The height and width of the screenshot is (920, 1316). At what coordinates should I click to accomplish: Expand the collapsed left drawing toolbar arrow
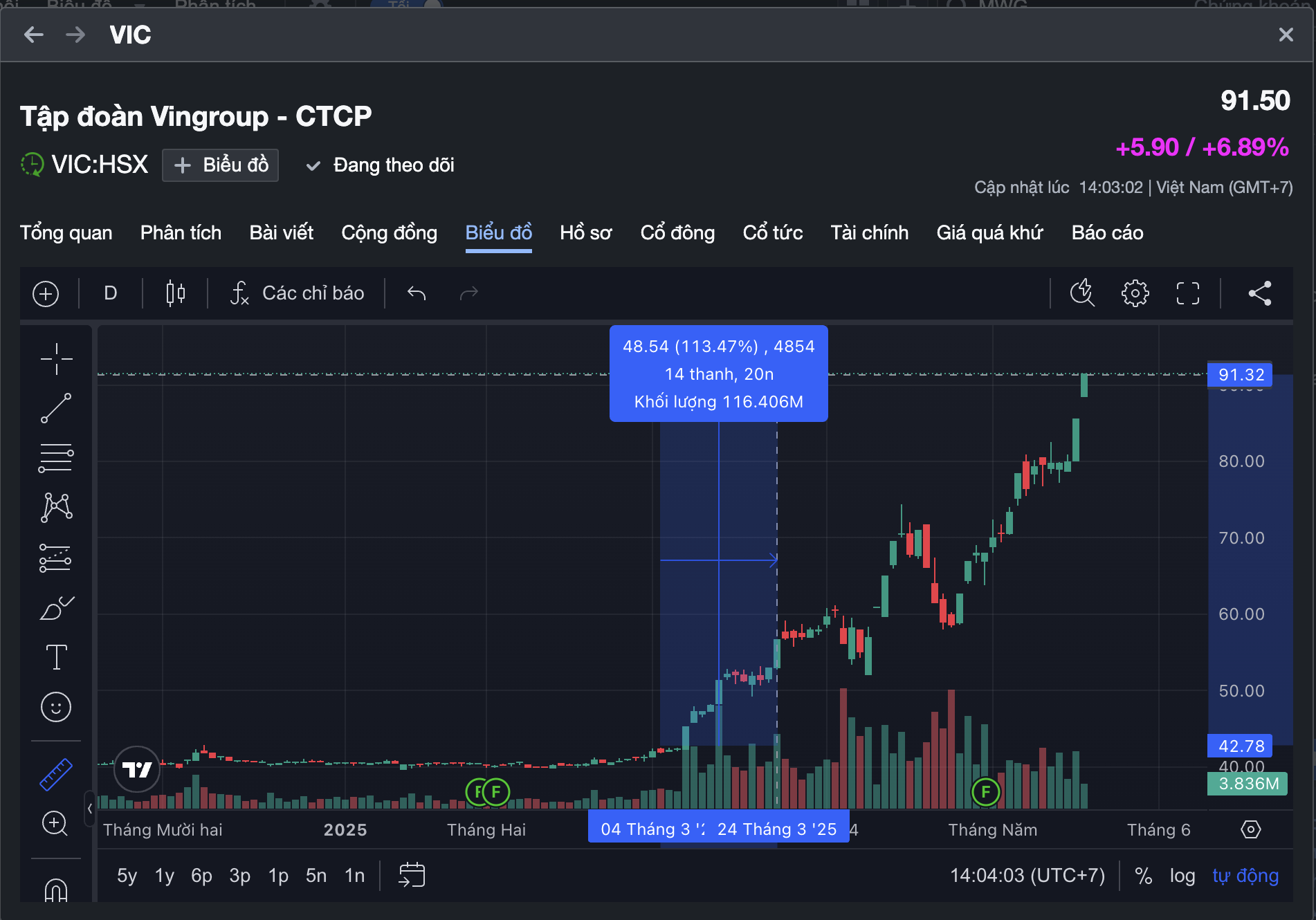click(90, 808)
